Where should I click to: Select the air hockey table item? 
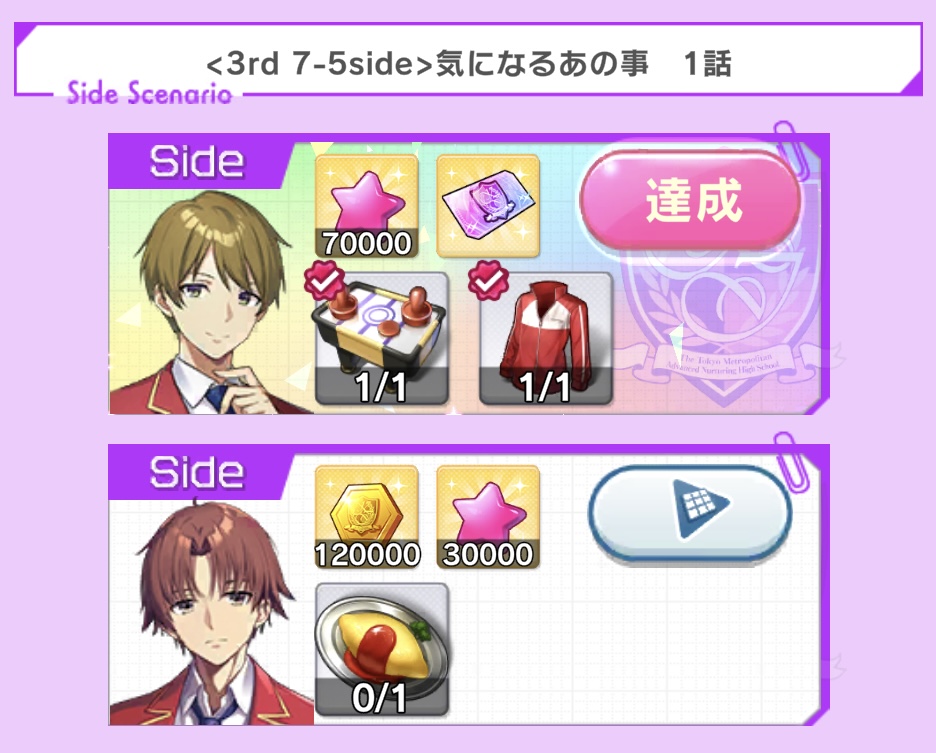click(381, 339)
